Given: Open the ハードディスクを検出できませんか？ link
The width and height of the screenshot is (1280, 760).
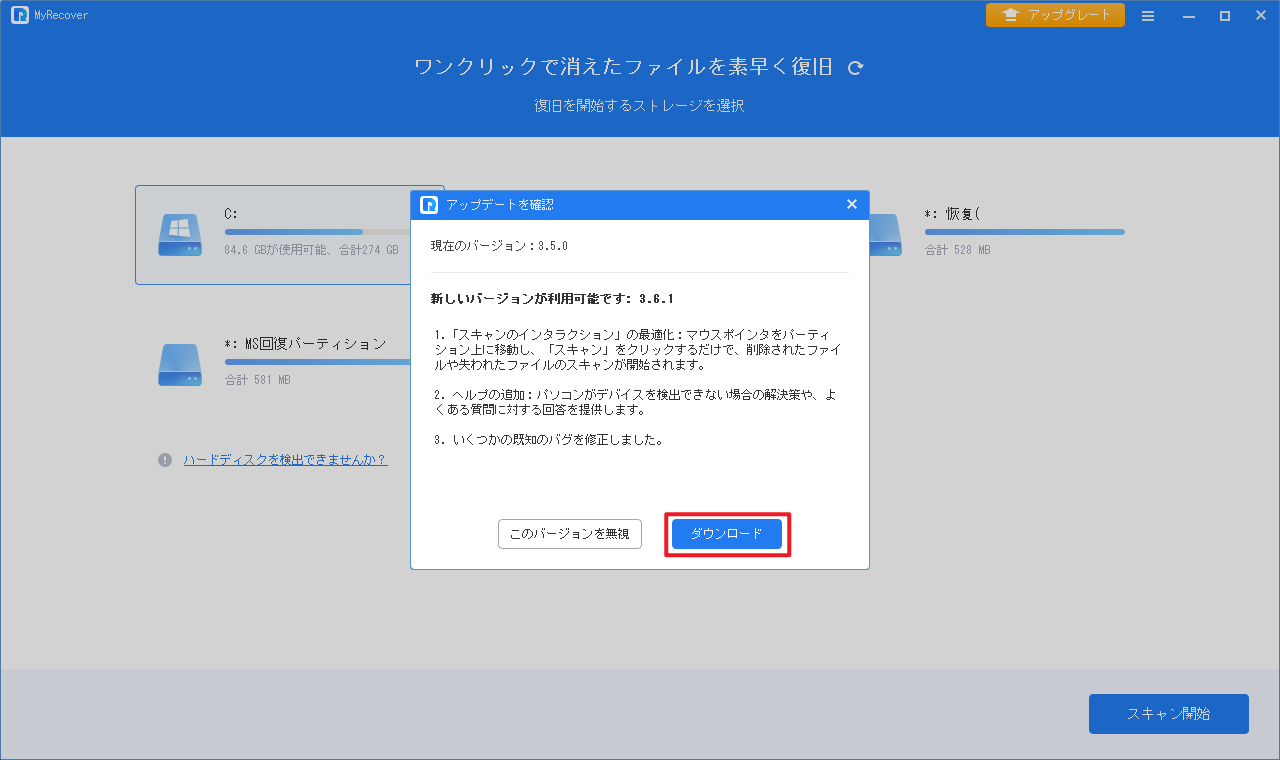Looking at the screenshot, I should [285, 460].
